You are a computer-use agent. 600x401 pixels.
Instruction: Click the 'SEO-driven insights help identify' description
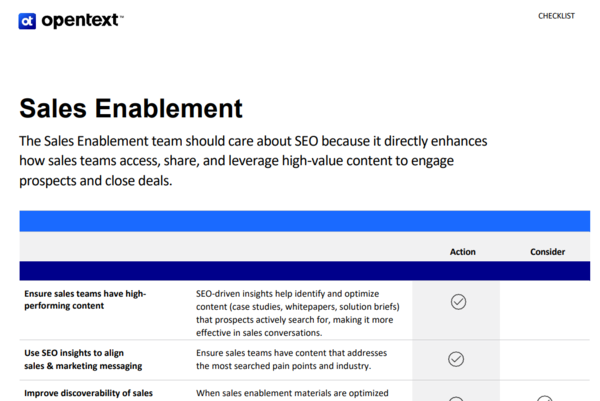[298, 313]
